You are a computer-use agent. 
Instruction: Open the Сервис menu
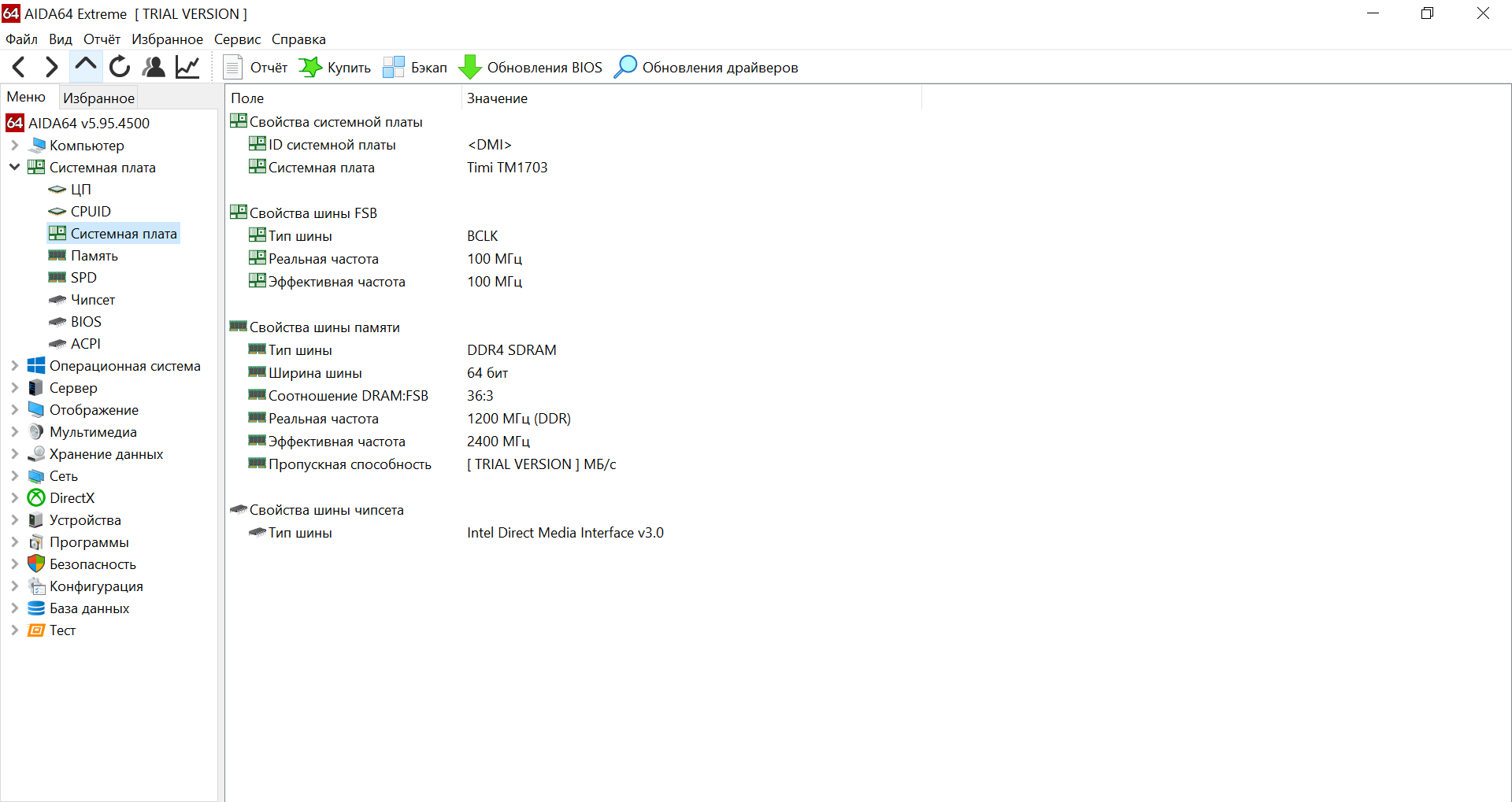(237, 39)
